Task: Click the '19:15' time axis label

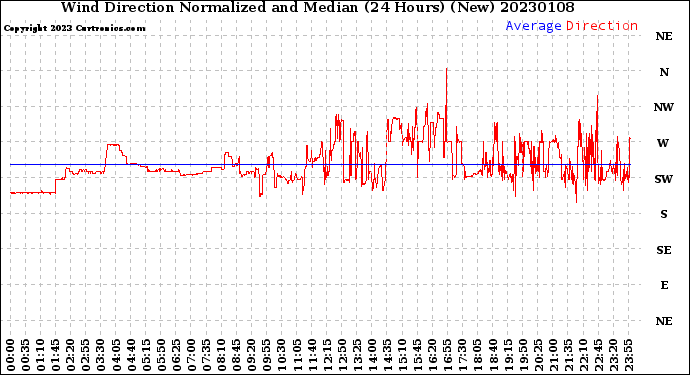Action: point(507,355)
